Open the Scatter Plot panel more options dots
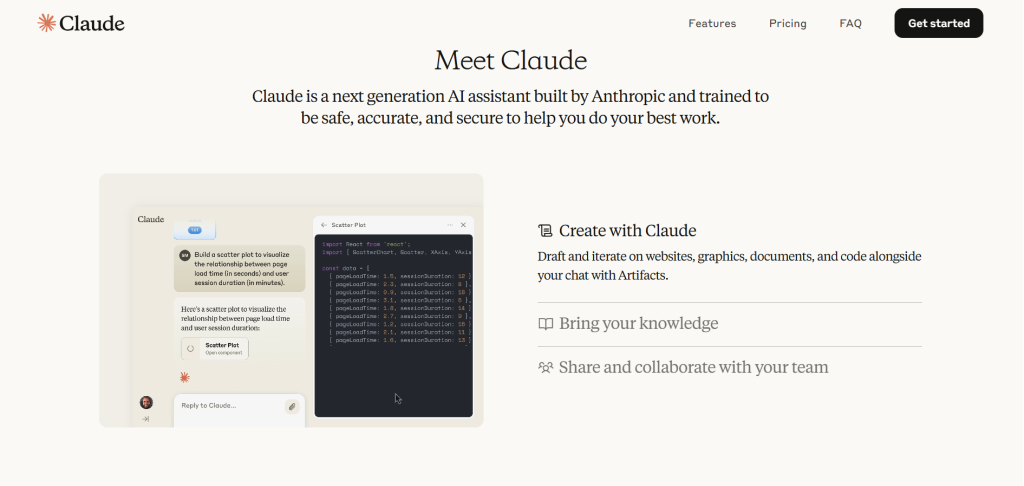1024x486 pixels. 450,225
